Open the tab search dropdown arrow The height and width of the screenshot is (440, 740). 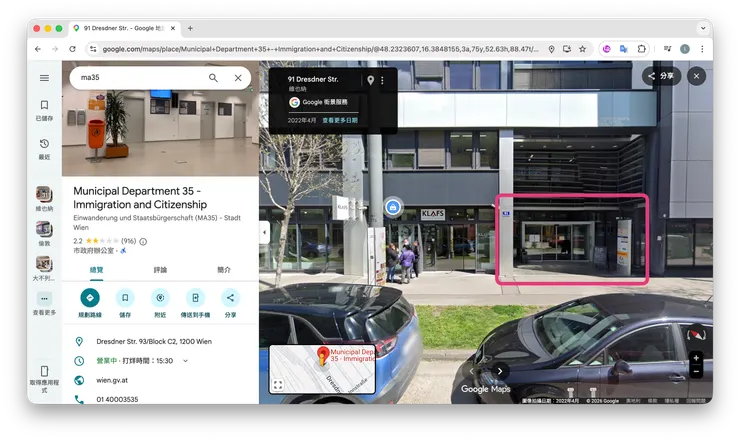click(x=703, y=28)
